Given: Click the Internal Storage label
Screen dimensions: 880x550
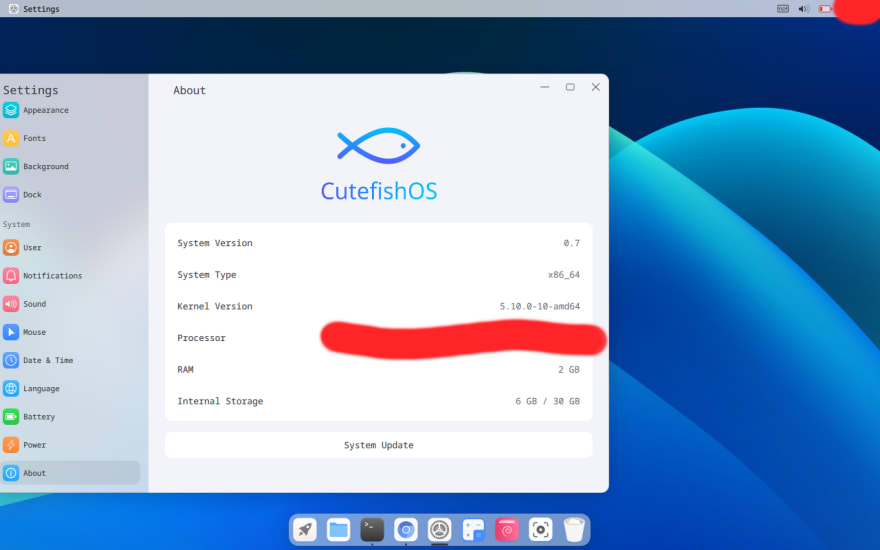Looking at the screenshot, I should (x=220, y=401).
